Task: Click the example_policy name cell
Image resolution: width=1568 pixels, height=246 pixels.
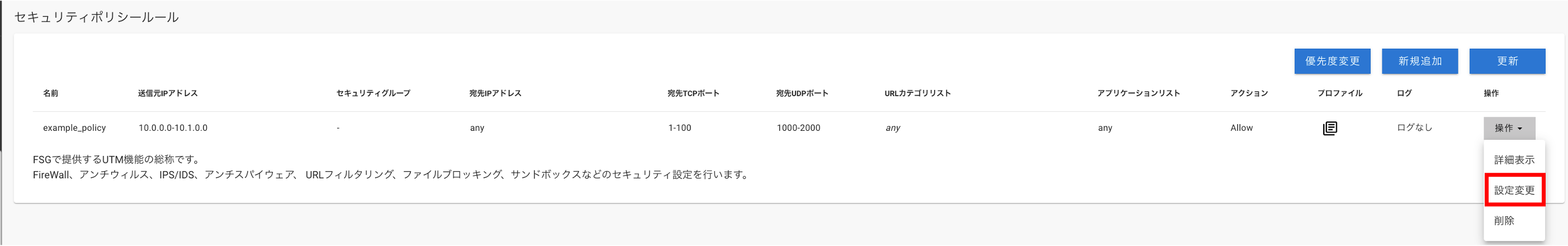Action: 74,128
